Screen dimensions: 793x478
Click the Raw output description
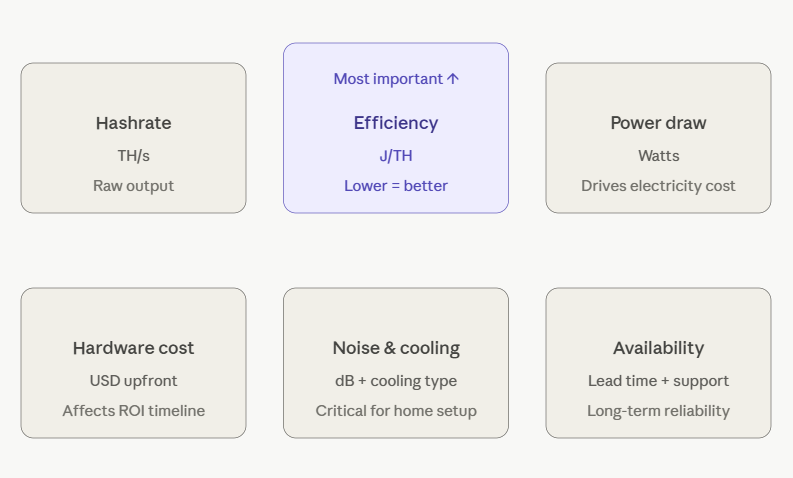134,186
